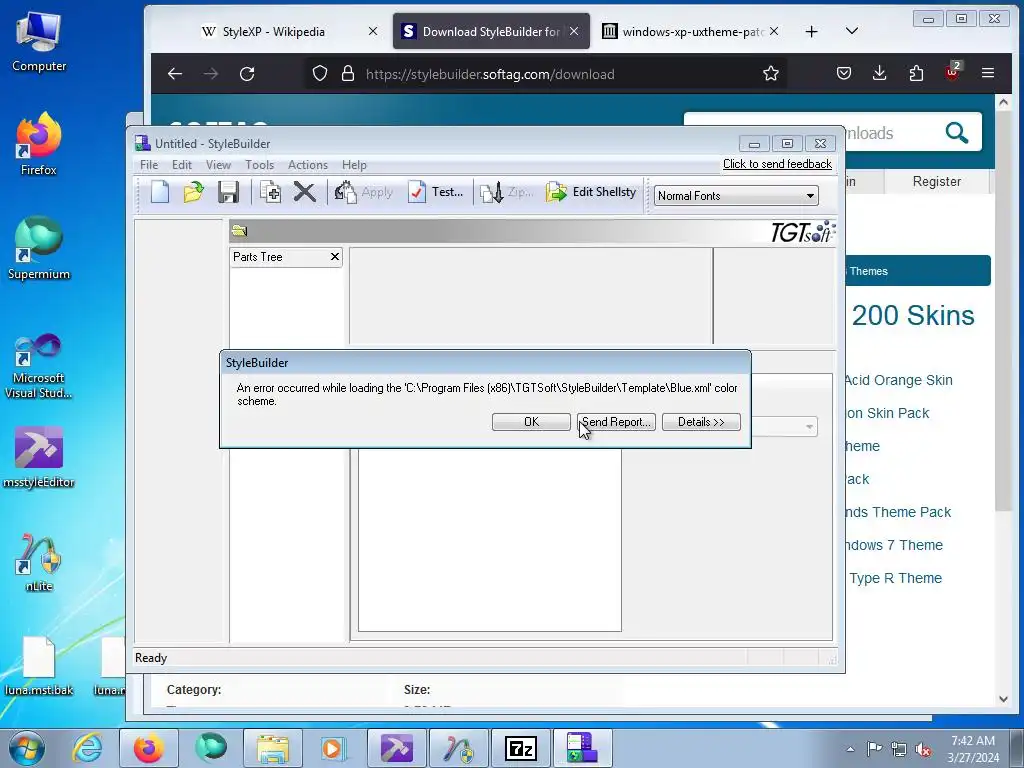This screenshot has height=768, width=1024.
Task: Click the search magnifier icon on Softag page
Action: [x=957, y=133]
